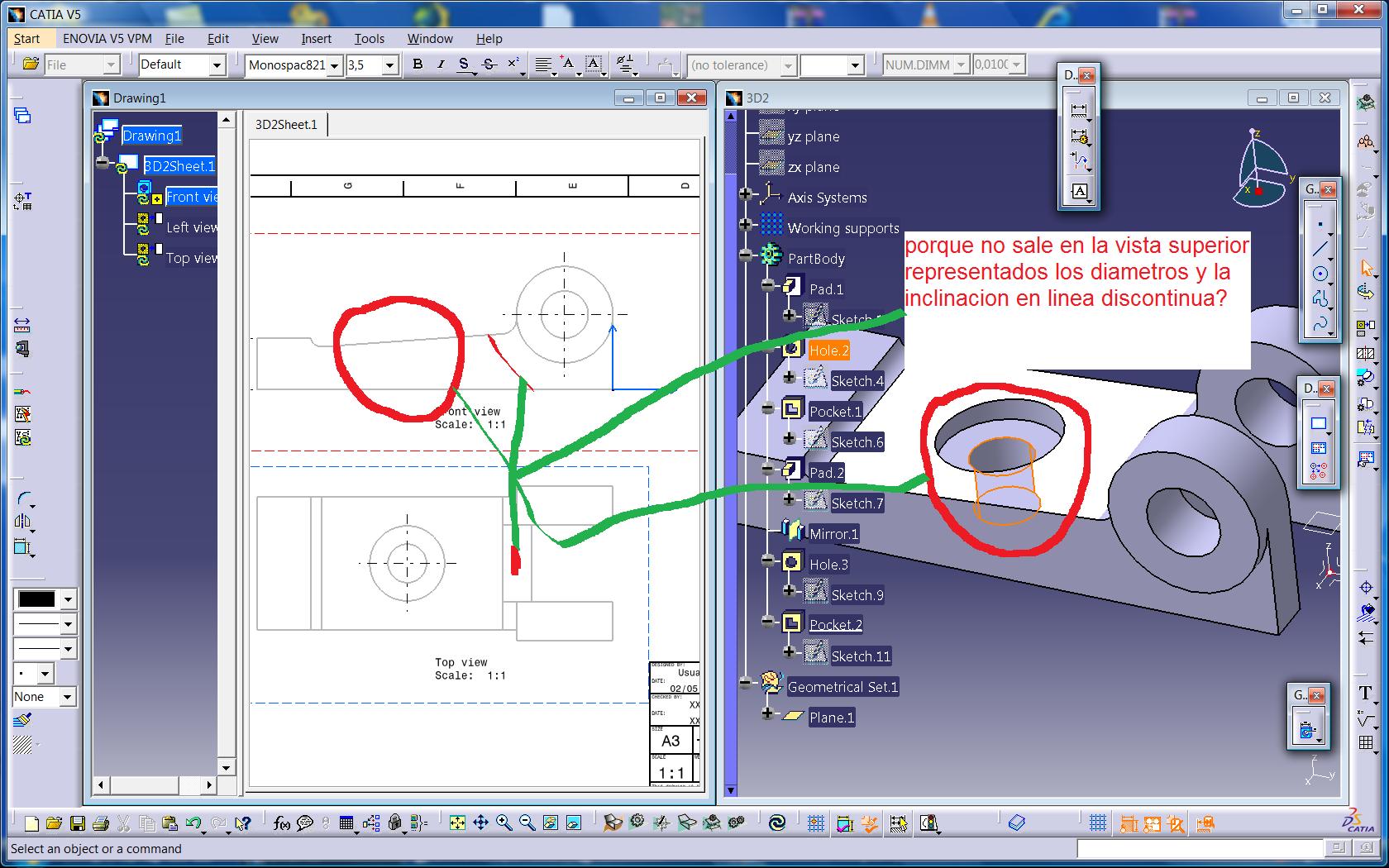Collapse the Geometrical Set.1 node
The image size is (1389, 868).
coord(747,684)
